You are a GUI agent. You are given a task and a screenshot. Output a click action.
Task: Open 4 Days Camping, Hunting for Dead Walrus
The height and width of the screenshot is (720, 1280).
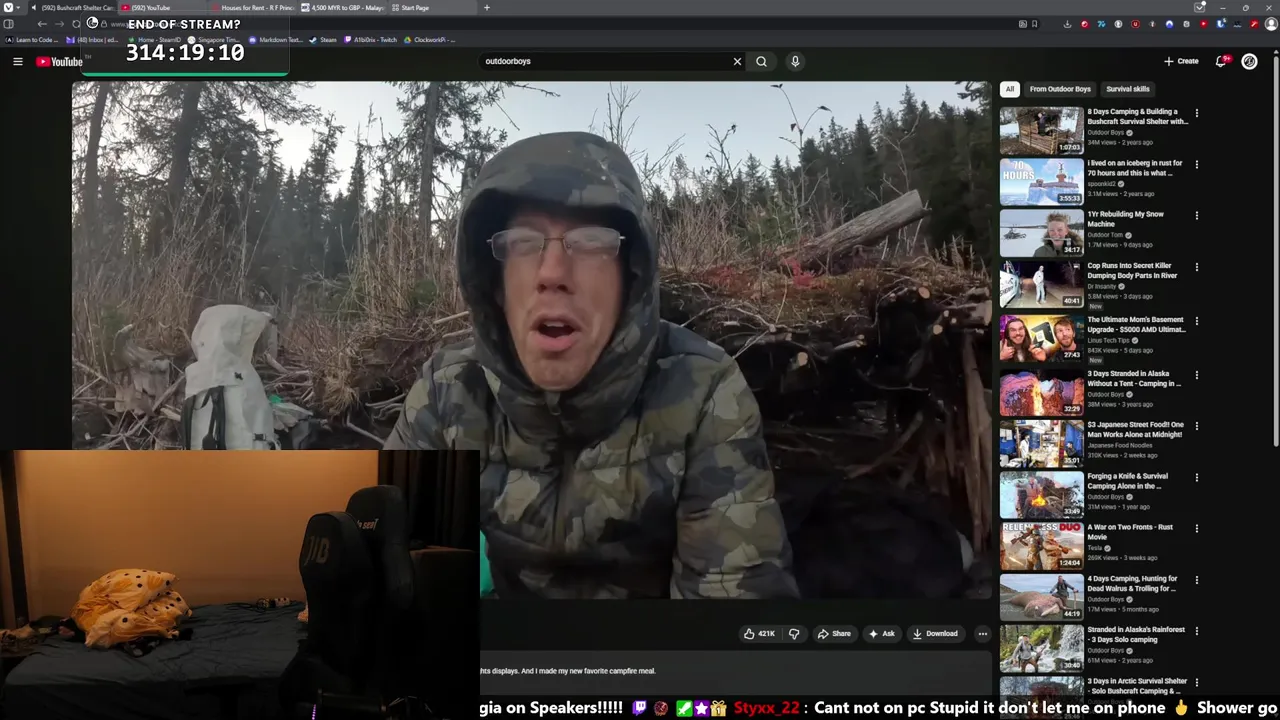(1132, 583)
